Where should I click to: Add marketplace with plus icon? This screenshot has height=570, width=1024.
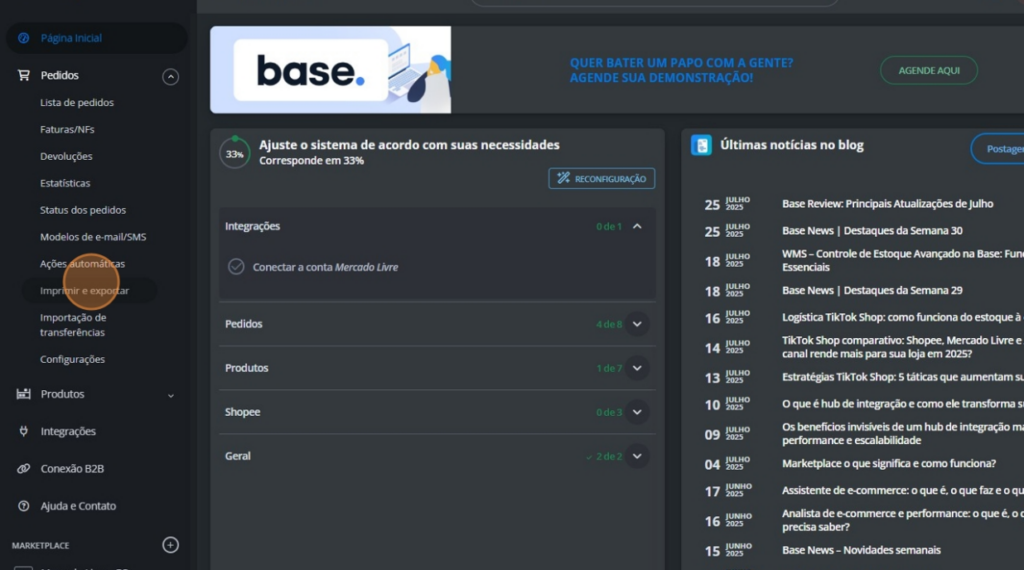point(170,545)
